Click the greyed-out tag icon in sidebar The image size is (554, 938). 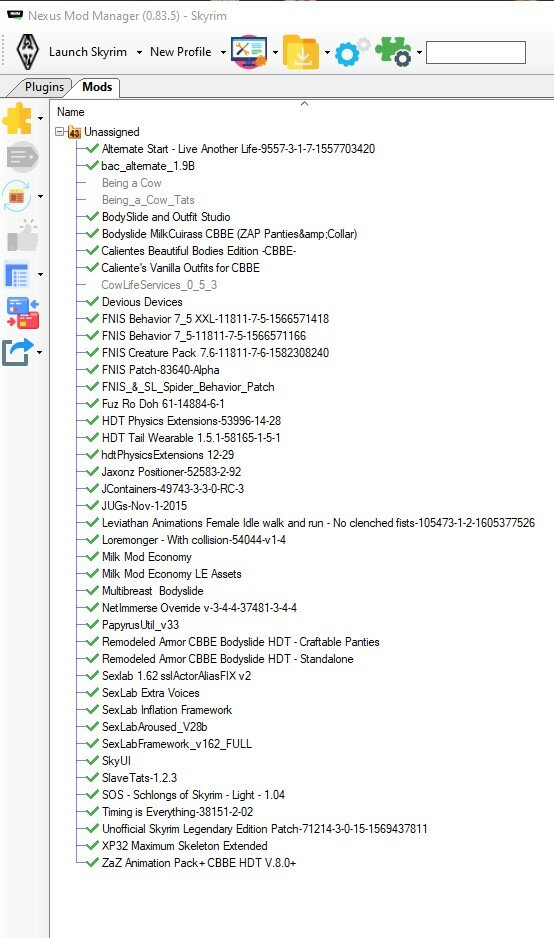coord(22,157)
